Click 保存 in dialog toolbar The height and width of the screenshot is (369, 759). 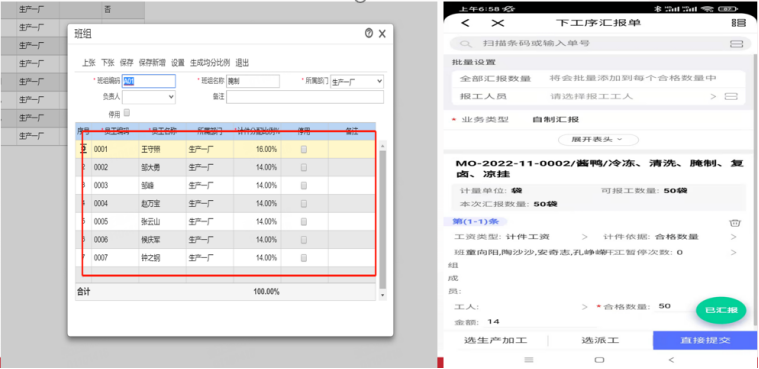pos(126,63)
